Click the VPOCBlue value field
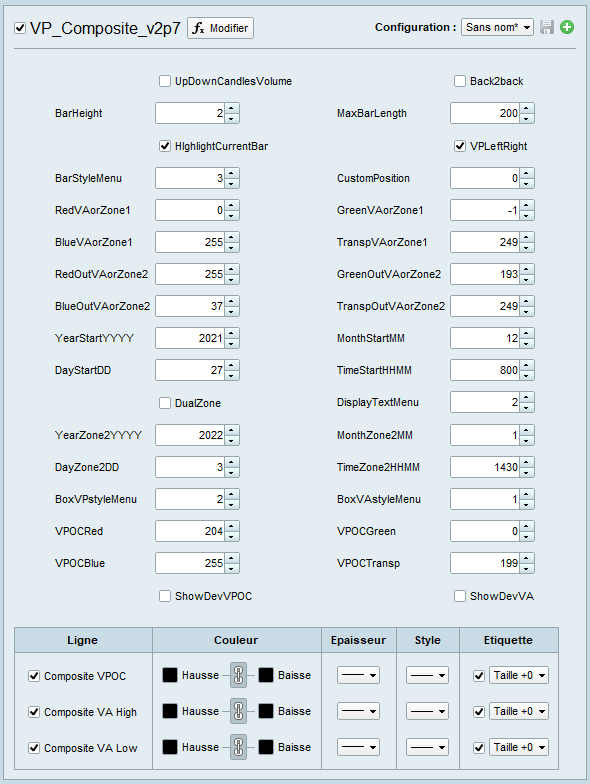 [190, 563]
